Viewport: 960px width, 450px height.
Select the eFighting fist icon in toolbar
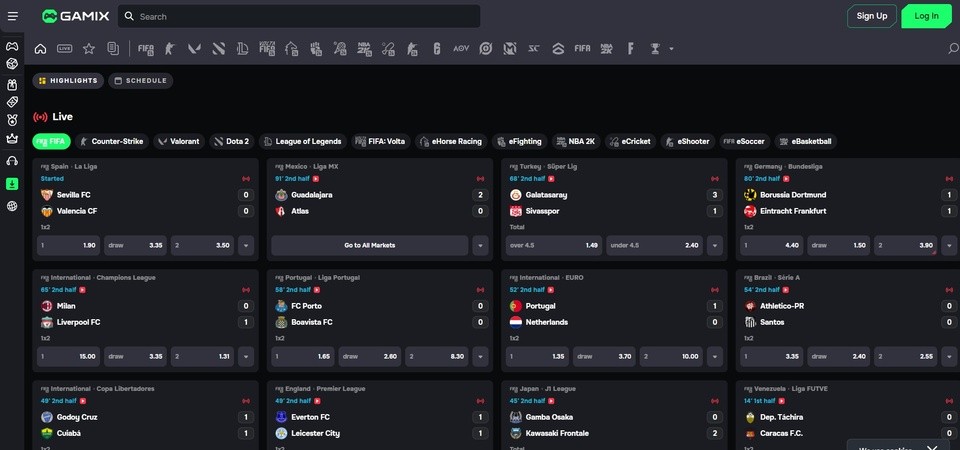pos(316,49)
